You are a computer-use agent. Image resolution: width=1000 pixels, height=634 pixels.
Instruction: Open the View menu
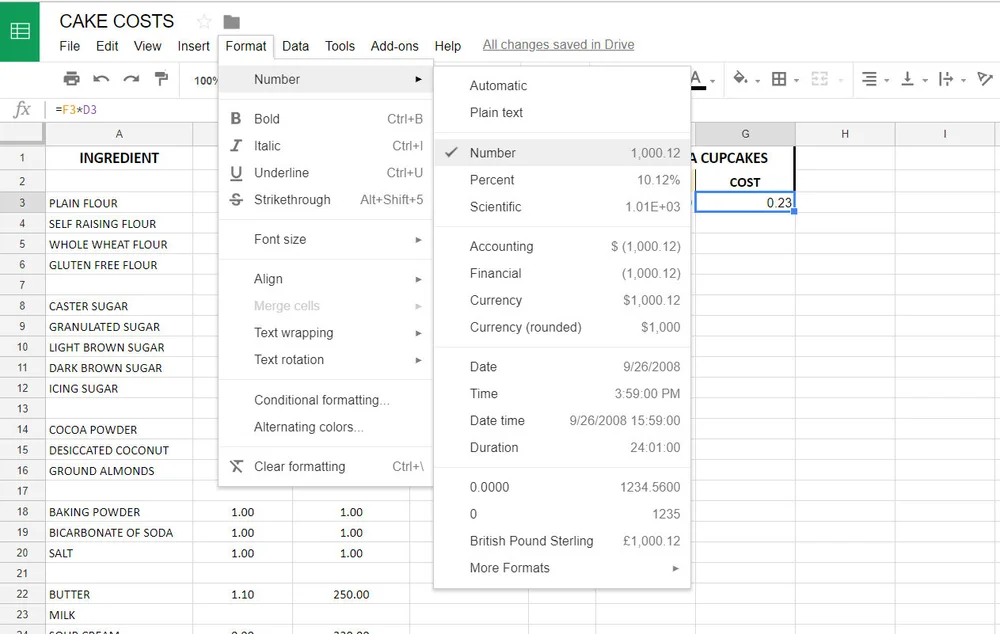coord(147,46)
